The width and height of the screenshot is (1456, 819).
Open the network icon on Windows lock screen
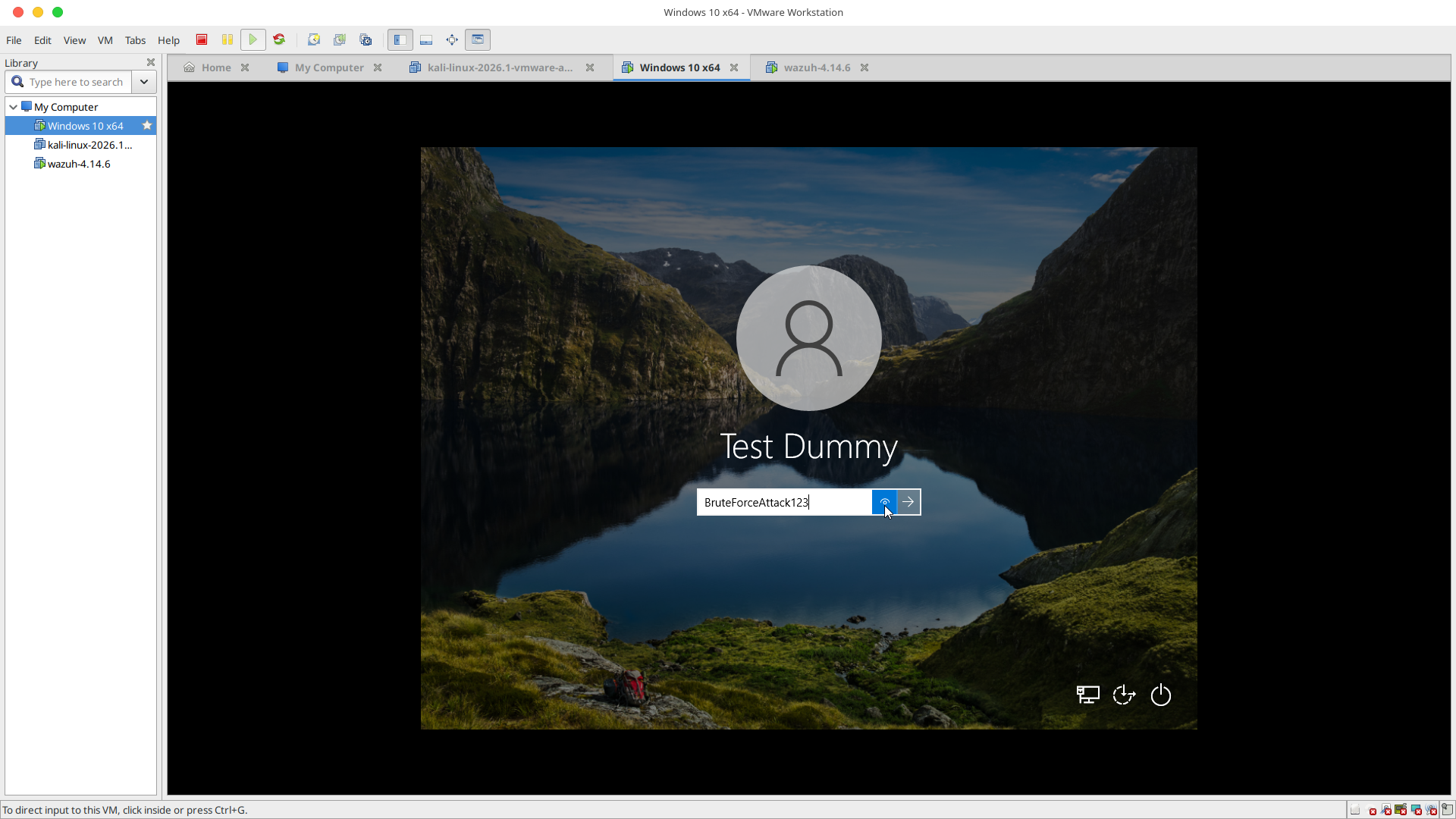[x=1088, y=695]
